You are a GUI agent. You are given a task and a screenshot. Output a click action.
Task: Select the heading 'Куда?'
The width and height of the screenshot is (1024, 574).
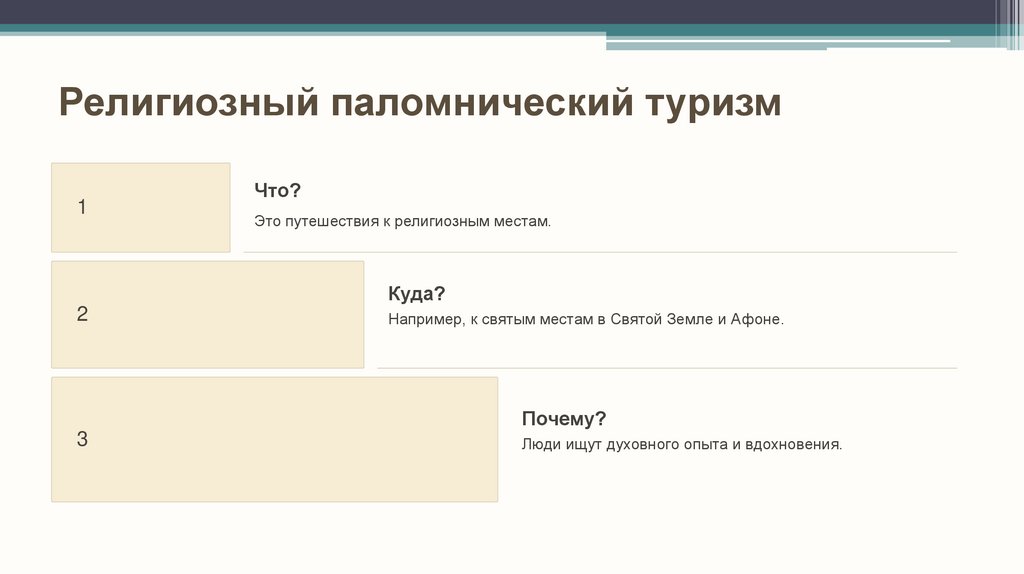pos(417,294)
